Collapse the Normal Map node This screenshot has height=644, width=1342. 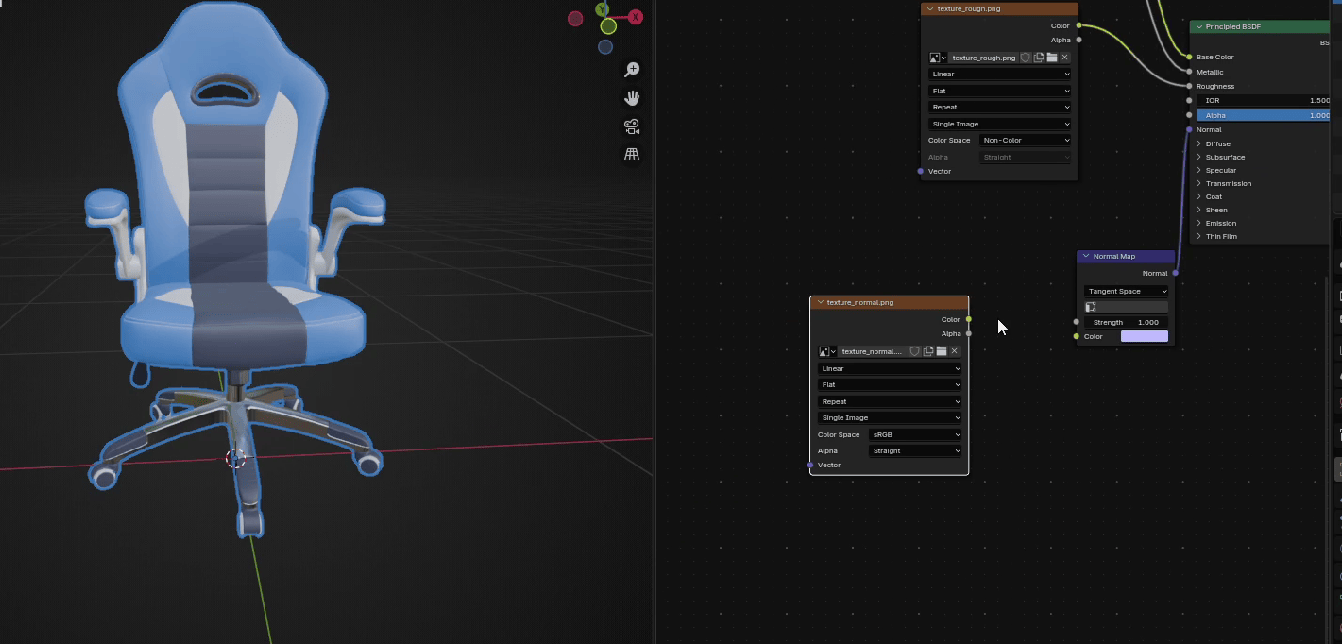tap(1086, 257)
